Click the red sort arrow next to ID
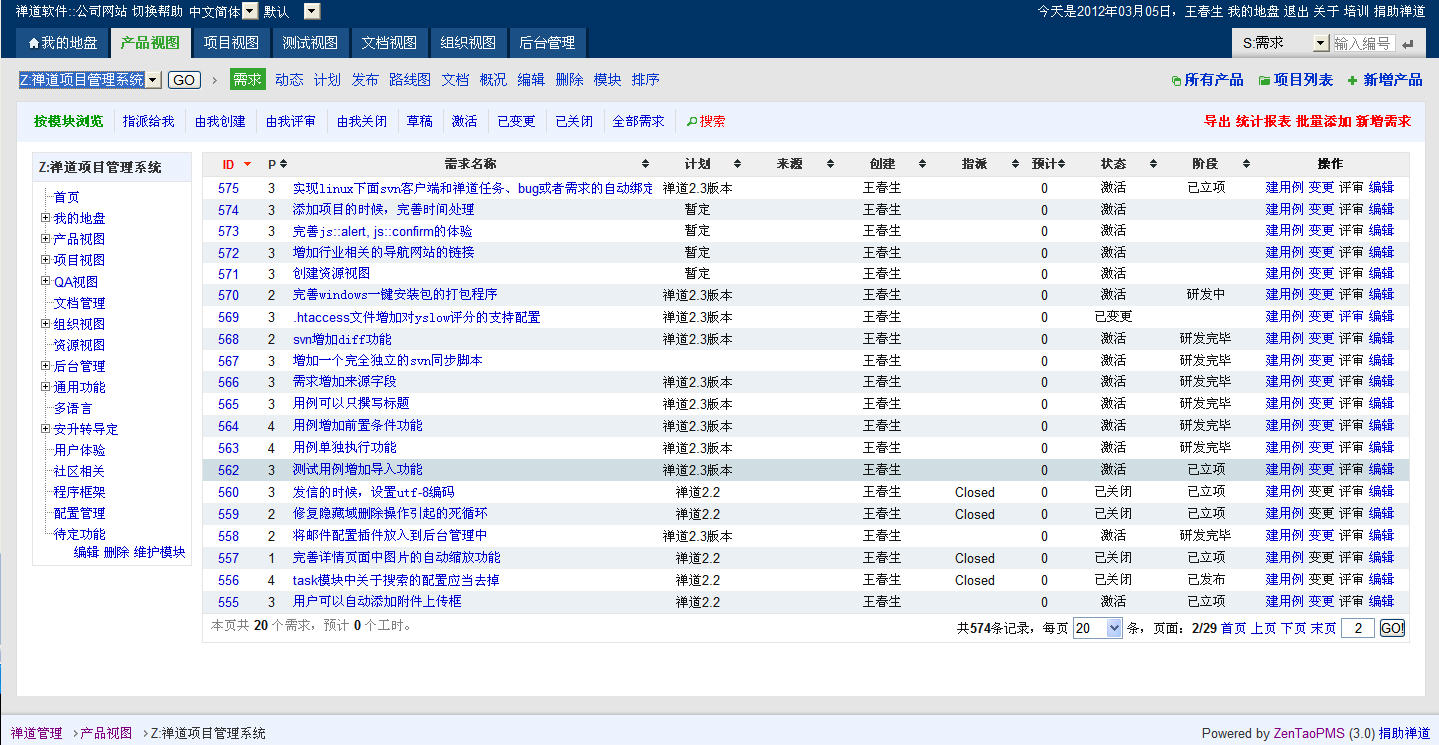1439x745 pixels. point(247,164)
